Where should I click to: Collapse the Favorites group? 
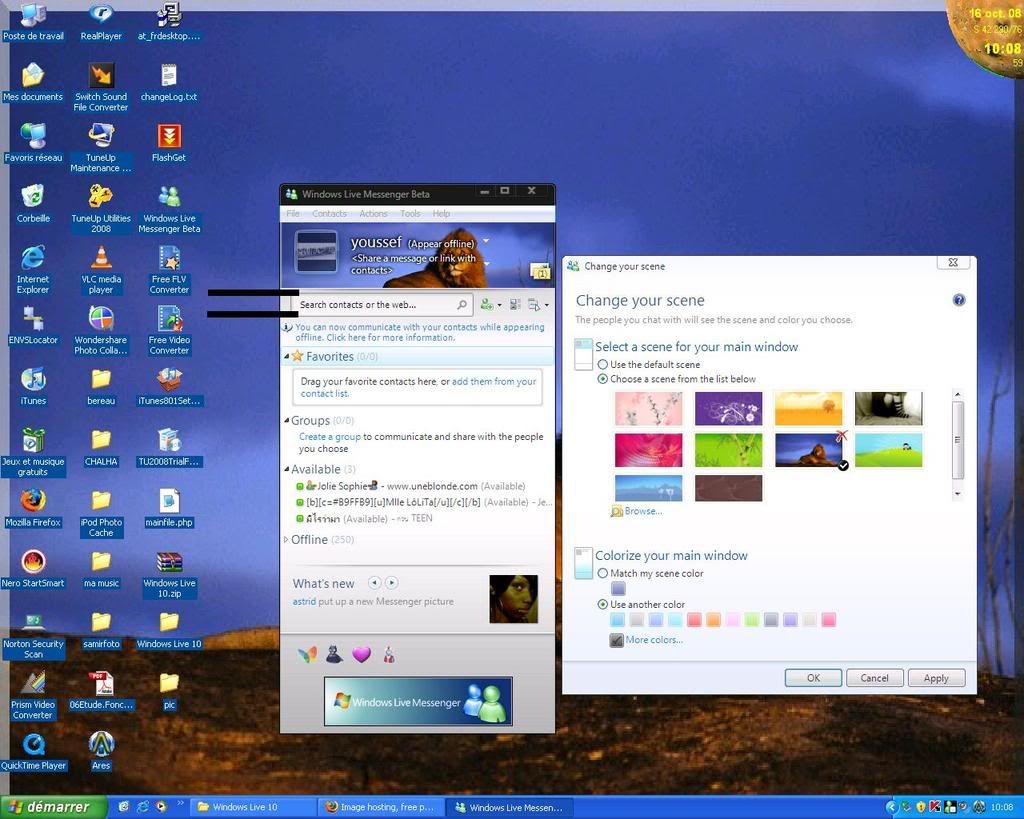287,357
